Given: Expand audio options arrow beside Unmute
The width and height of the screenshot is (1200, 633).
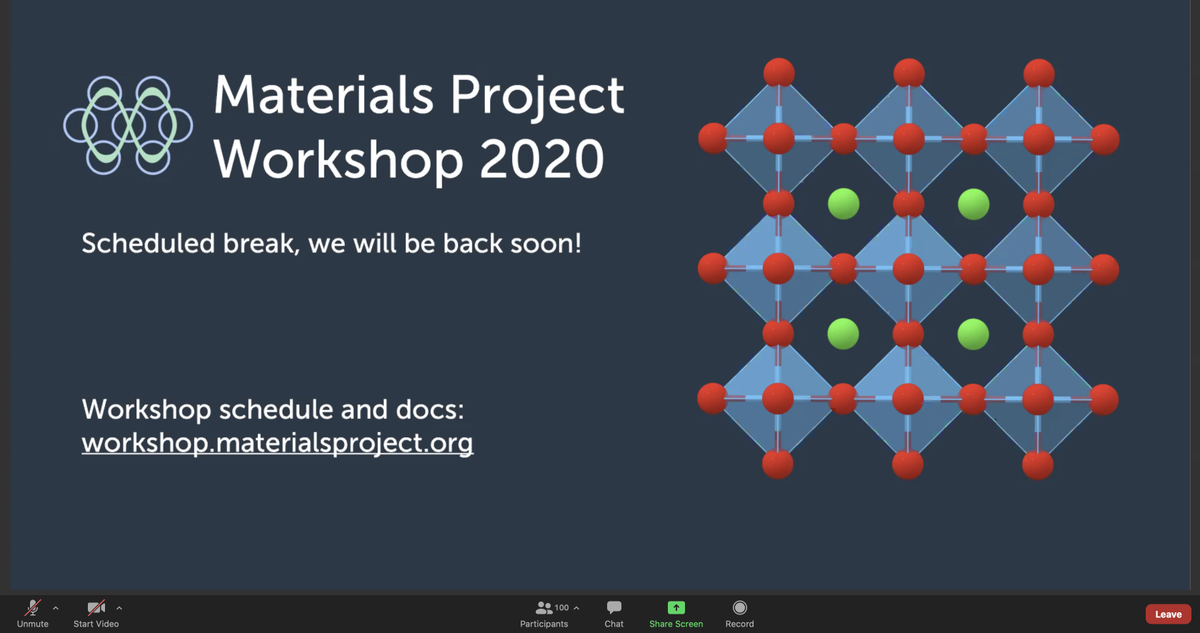Looking at the screenshot, I should 55,608.
